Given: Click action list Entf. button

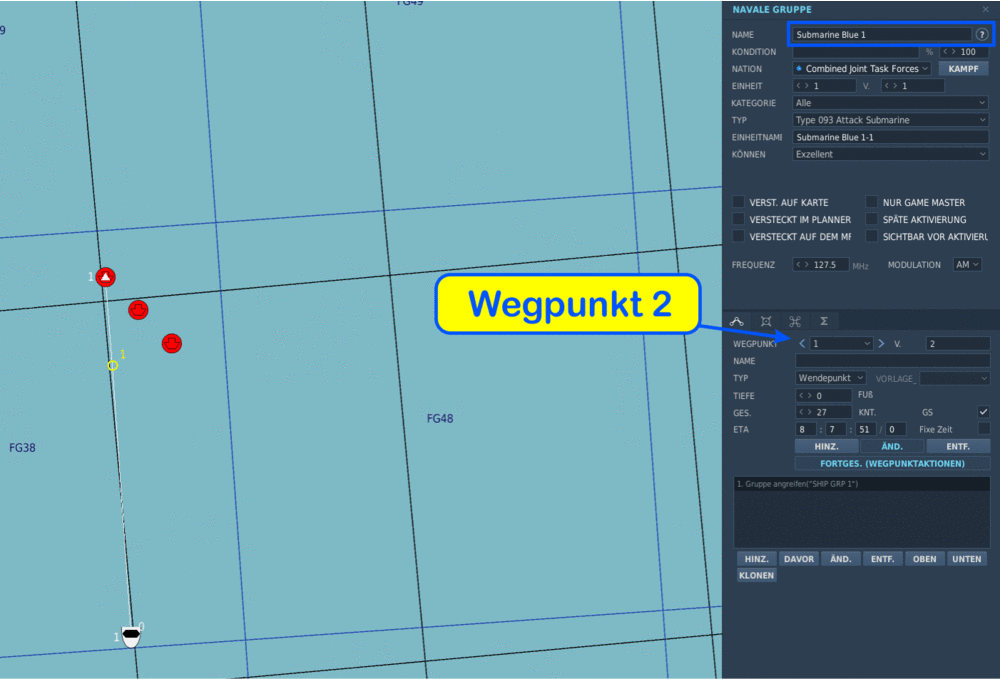Looking at the screenshot, I should pyautogui.click(x=883, y=559).
